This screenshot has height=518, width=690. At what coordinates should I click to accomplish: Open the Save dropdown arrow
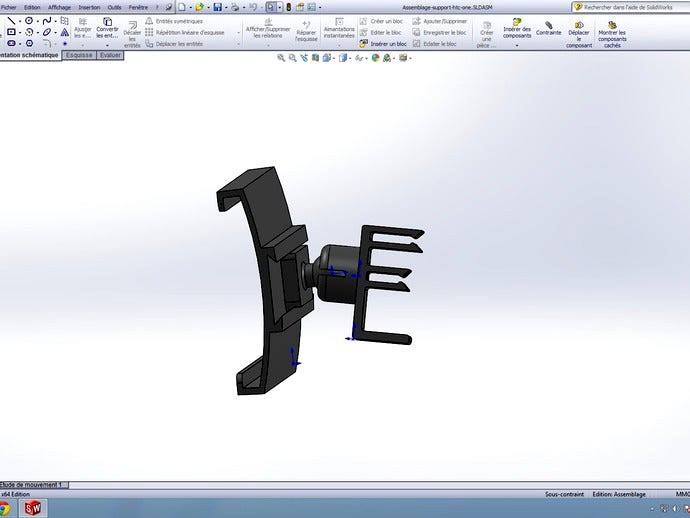click(226, 7)
